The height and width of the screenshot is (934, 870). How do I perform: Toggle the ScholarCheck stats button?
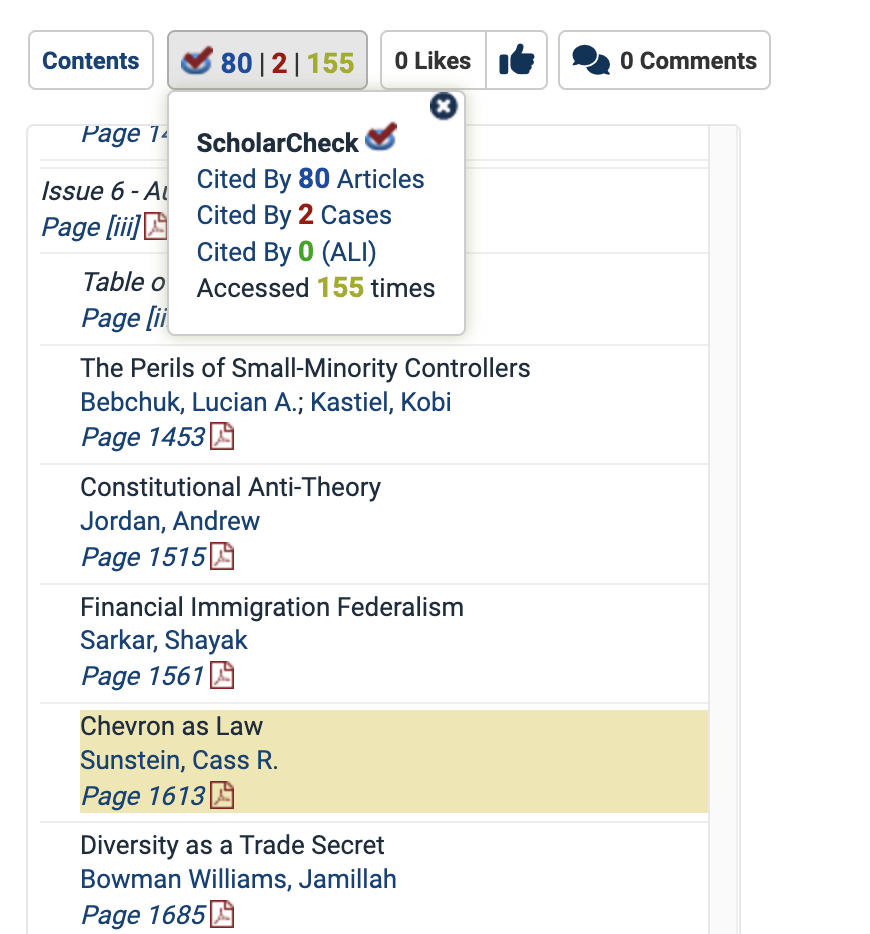coord(267,61)
